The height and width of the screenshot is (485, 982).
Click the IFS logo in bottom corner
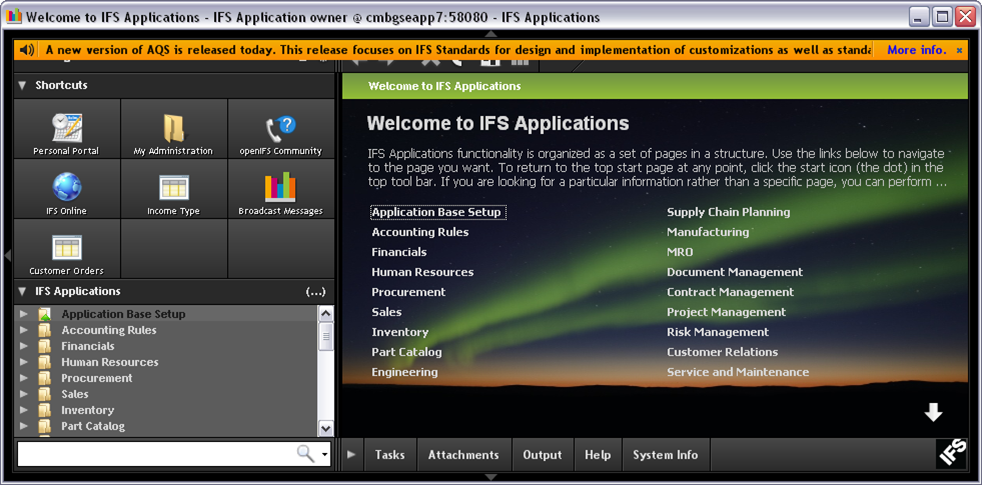(951, 454)
